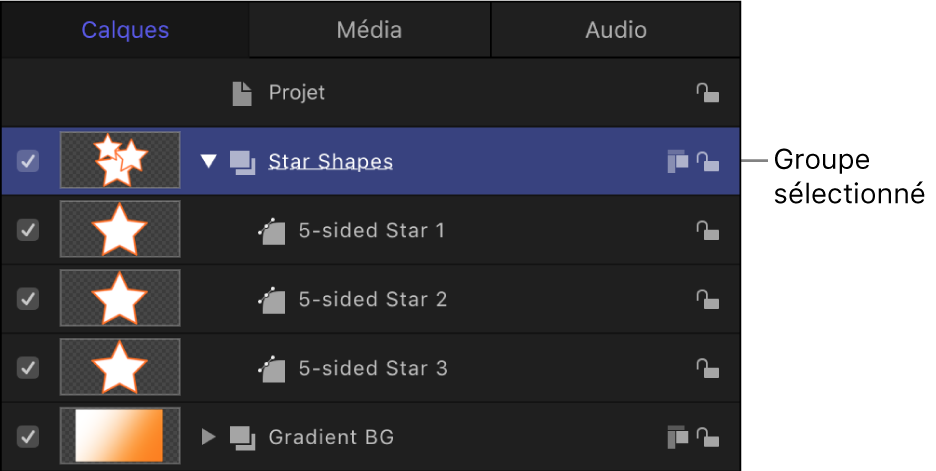Select the Calques tab
This screenshot has height=471, width=936.
click(x=125, y=30)
